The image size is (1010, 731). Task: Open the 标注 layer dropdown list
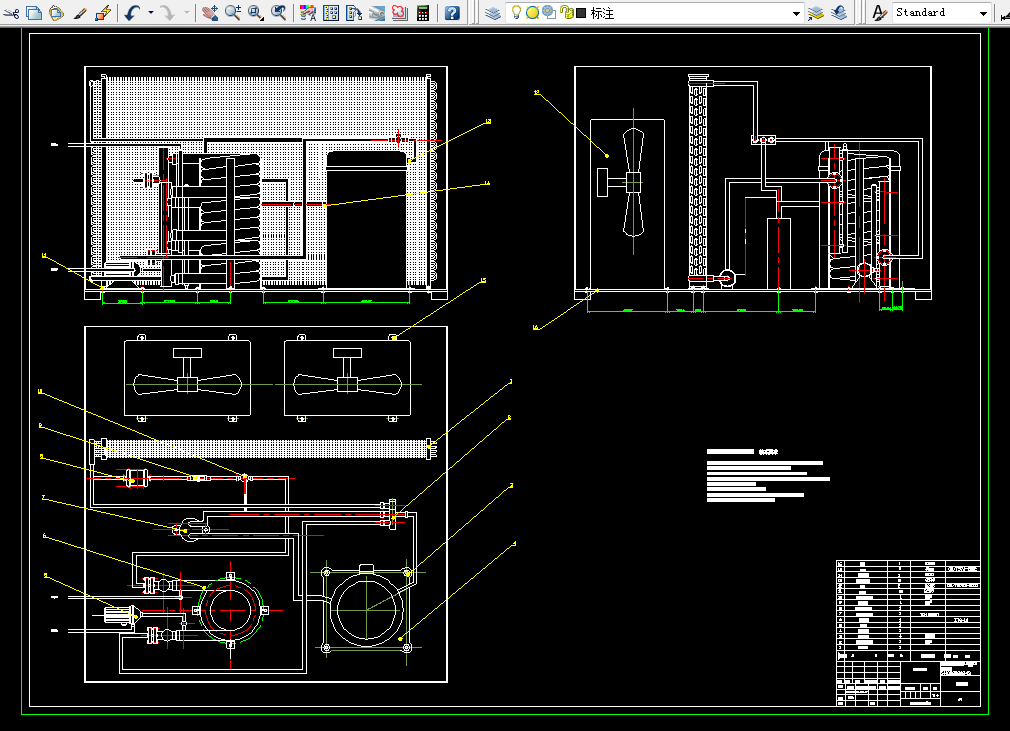pyautogui.click(x=796, y=13)
